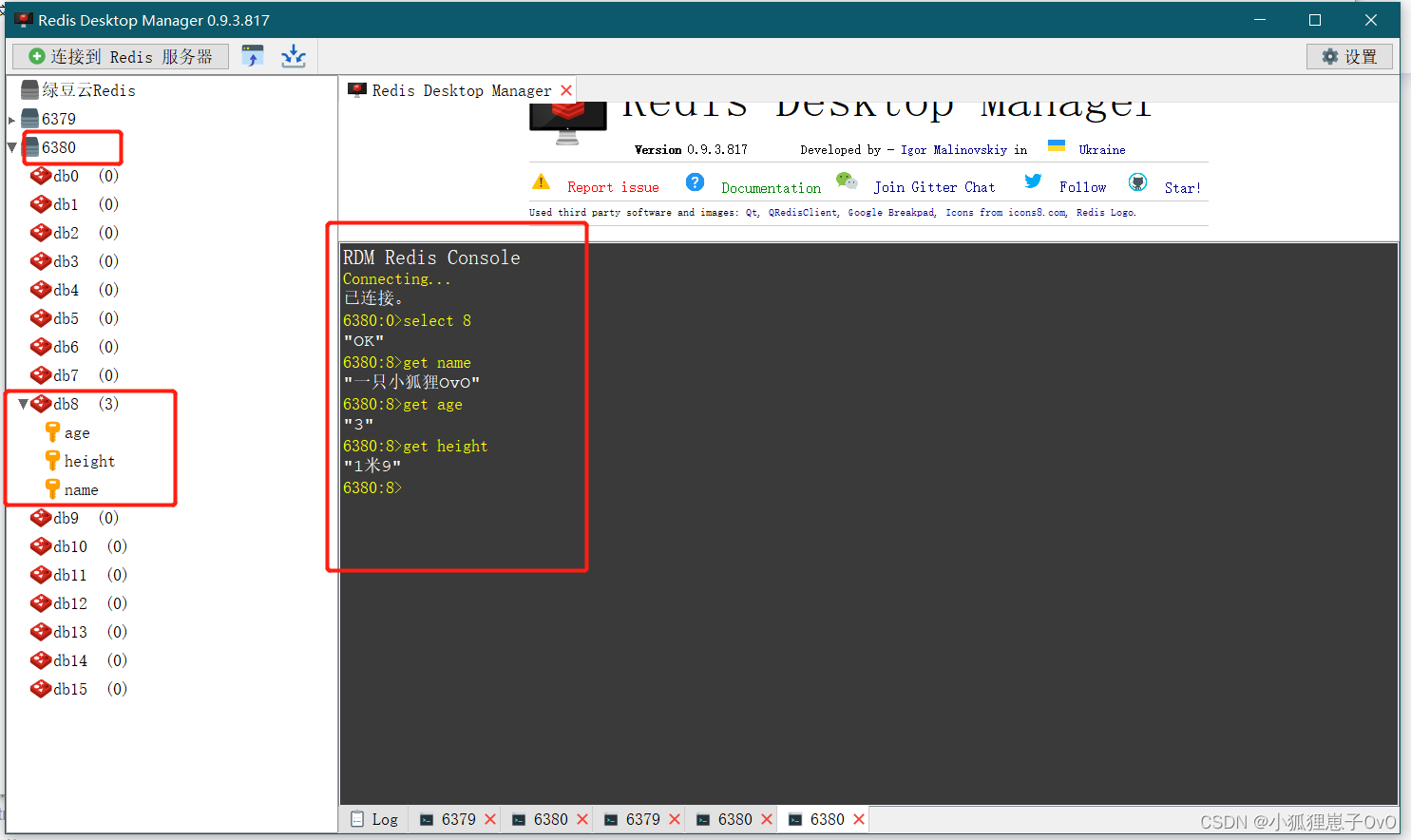Click the key icon beside height
1411x840 pixels.
pyautogui.click(x=53, y=461)
